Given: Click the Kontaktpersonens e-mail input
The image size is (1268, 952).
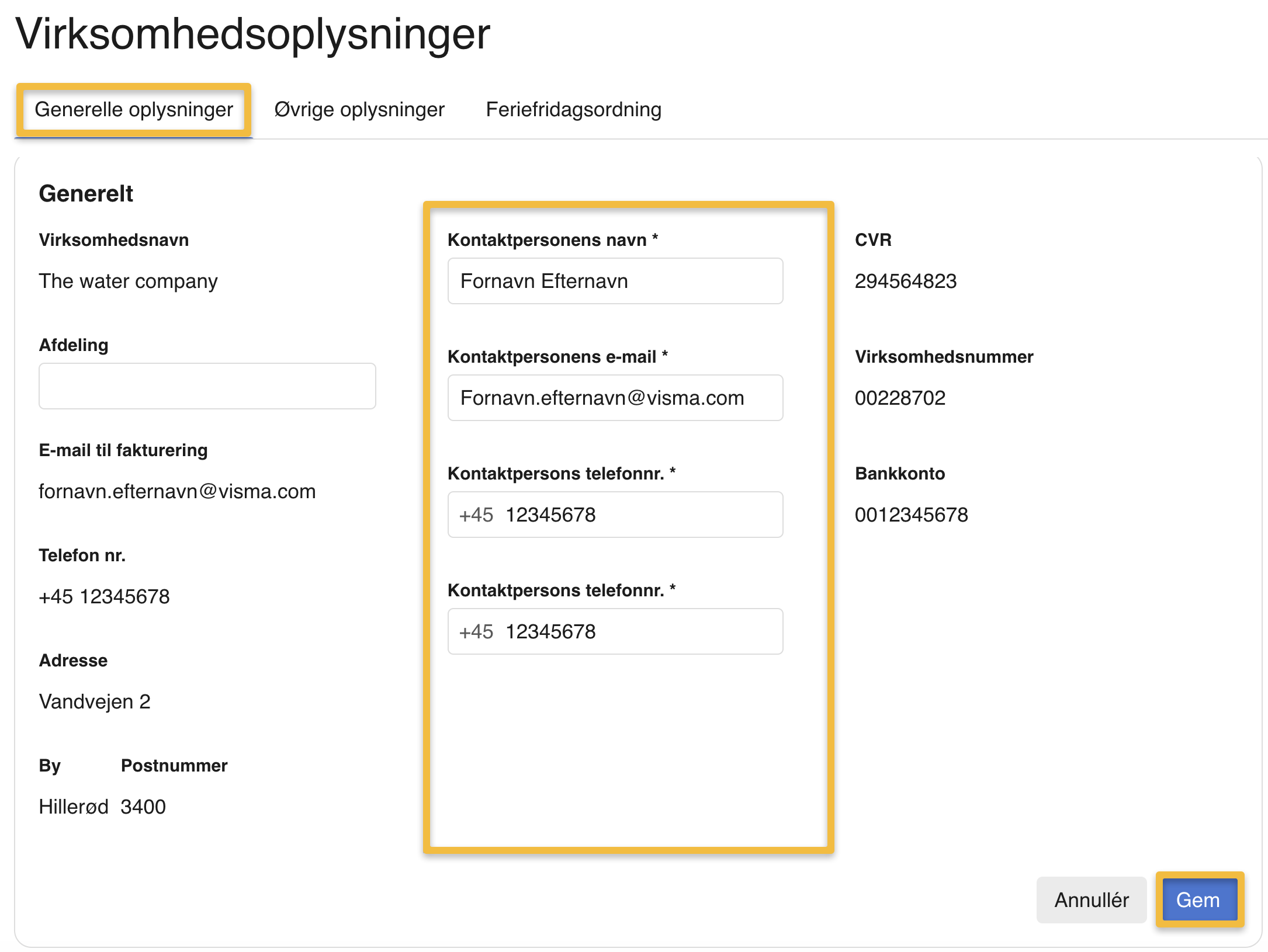Looking at the screenshot, I should coord(615,398).
